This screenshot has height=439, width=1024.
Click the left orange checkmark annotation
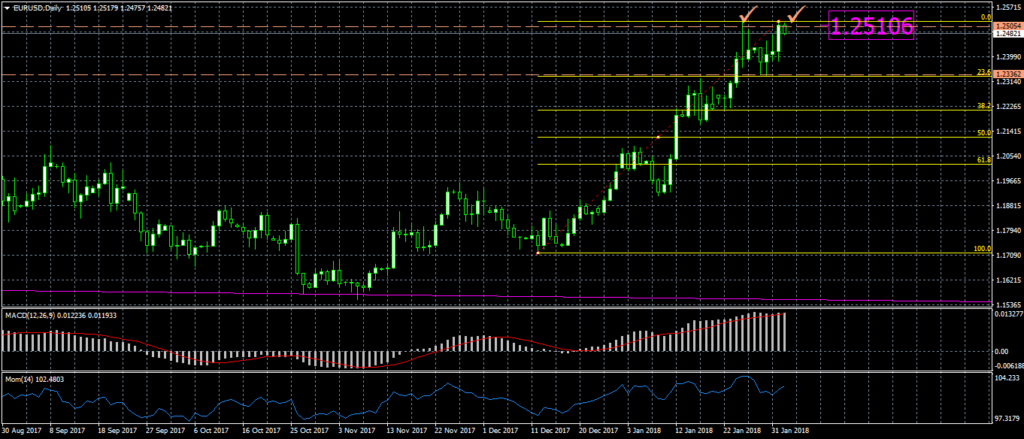[746, 14]
